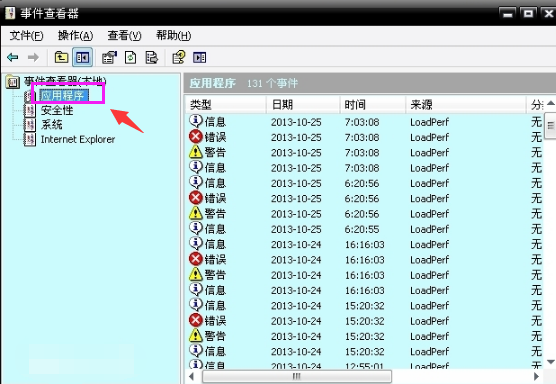556x384 pixels.
Task: Open the Properties toolbar icon
Action: pos(109,57)
